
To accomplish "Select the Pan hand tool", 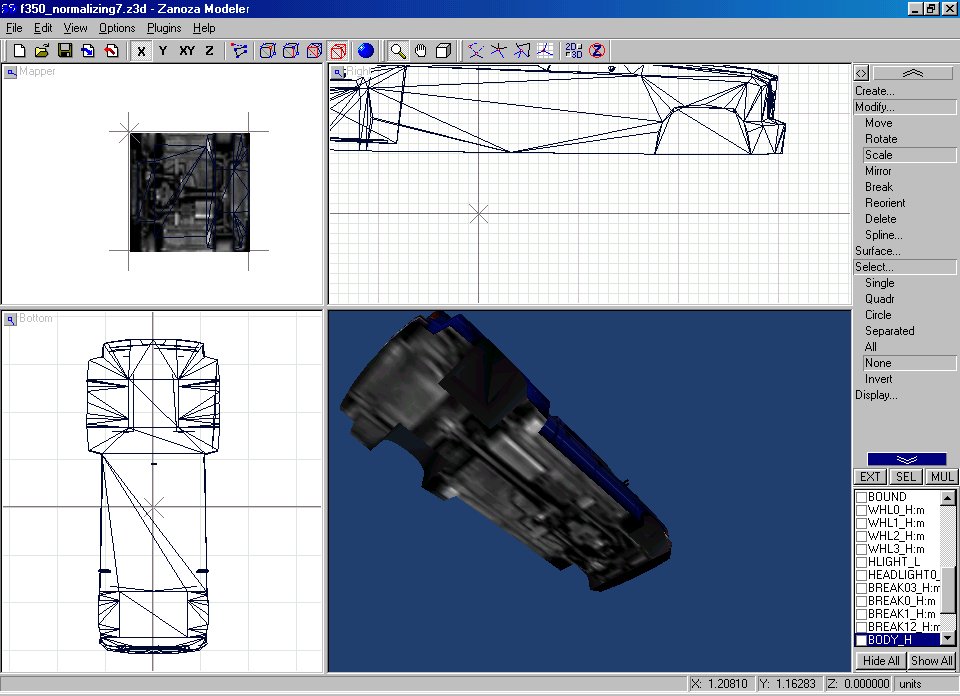I will pos(421,50).
